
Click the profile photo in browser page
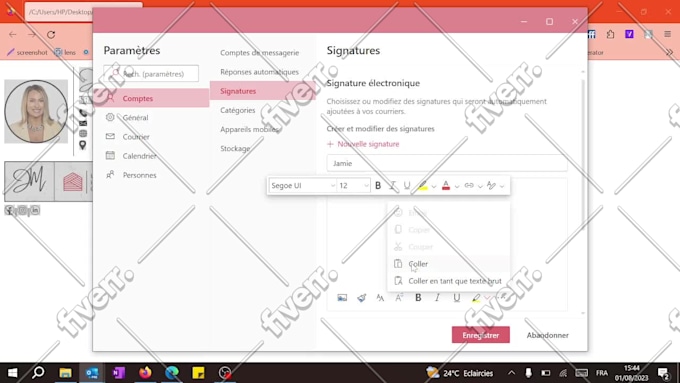pyautogui.click(x=36, y=111)
